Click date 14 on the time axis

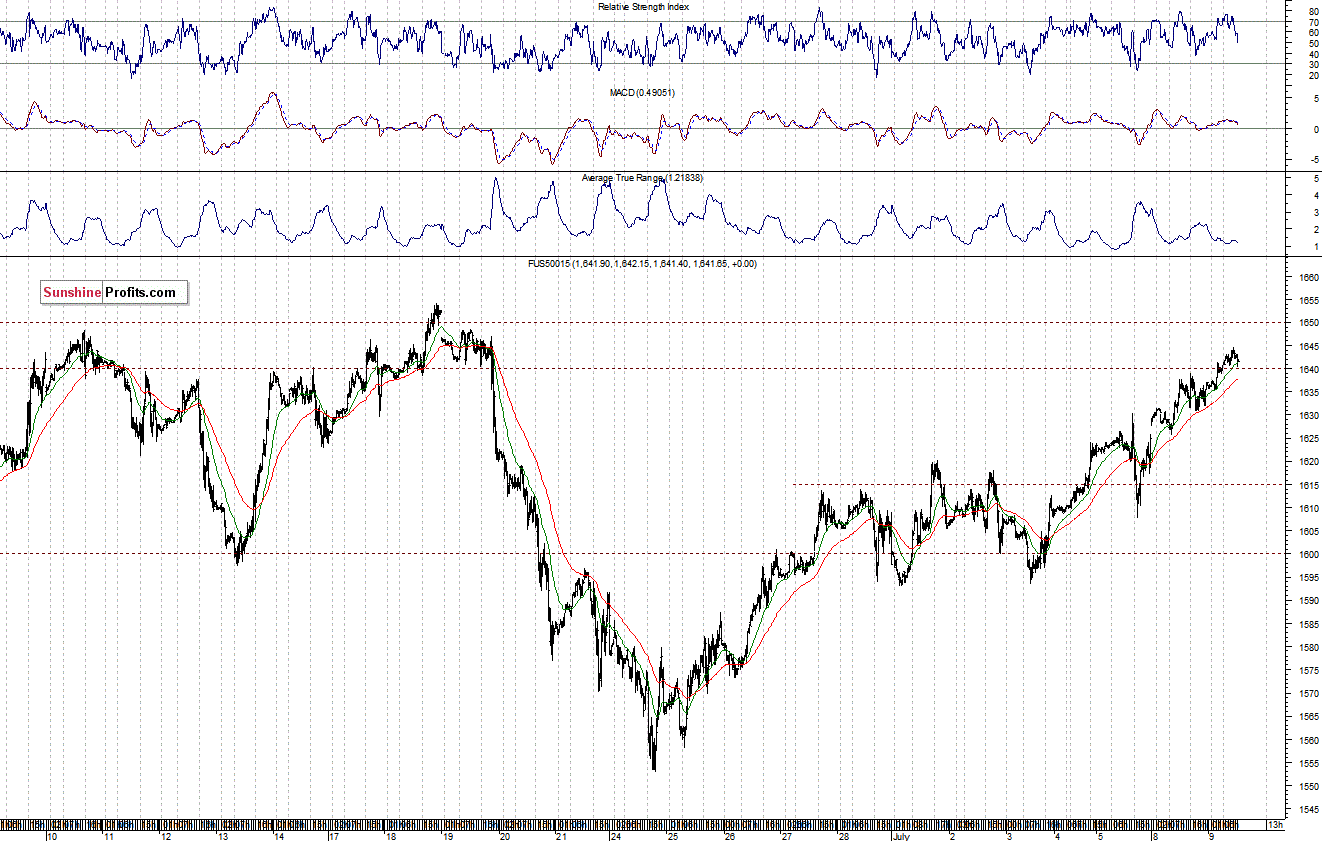(279, 835)
